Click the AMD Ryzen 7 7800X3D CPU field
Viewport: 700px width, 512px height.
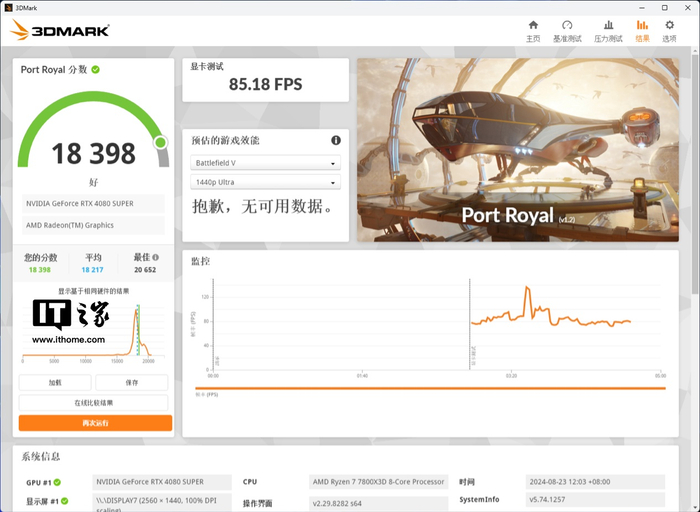pos(378,482)
